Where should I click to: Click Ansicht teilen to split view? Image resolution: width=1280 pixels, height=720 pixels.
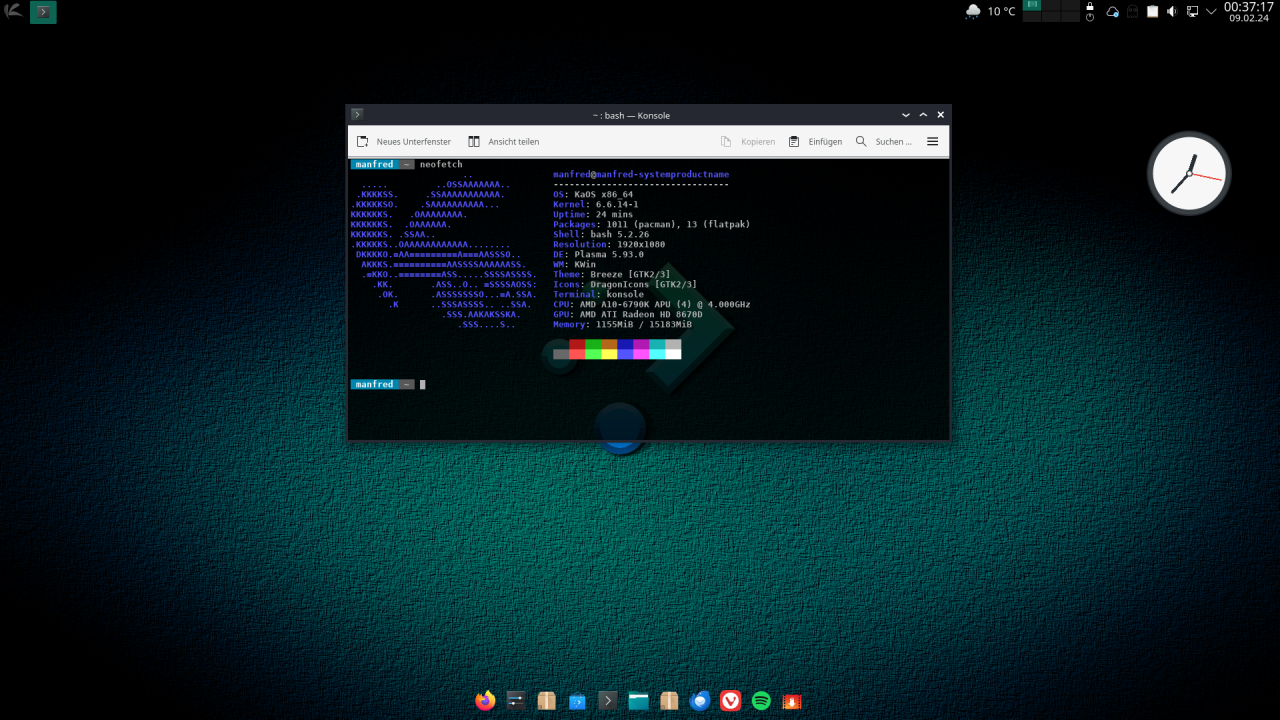pos(504,142)
